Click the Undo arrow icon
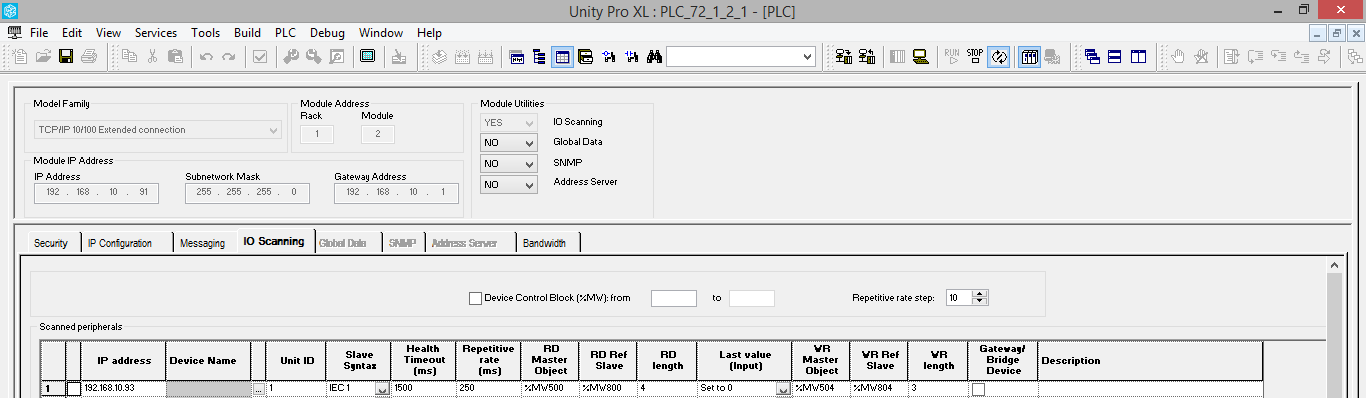This screenshot has height=398, width=1366. tap(206, 57)
